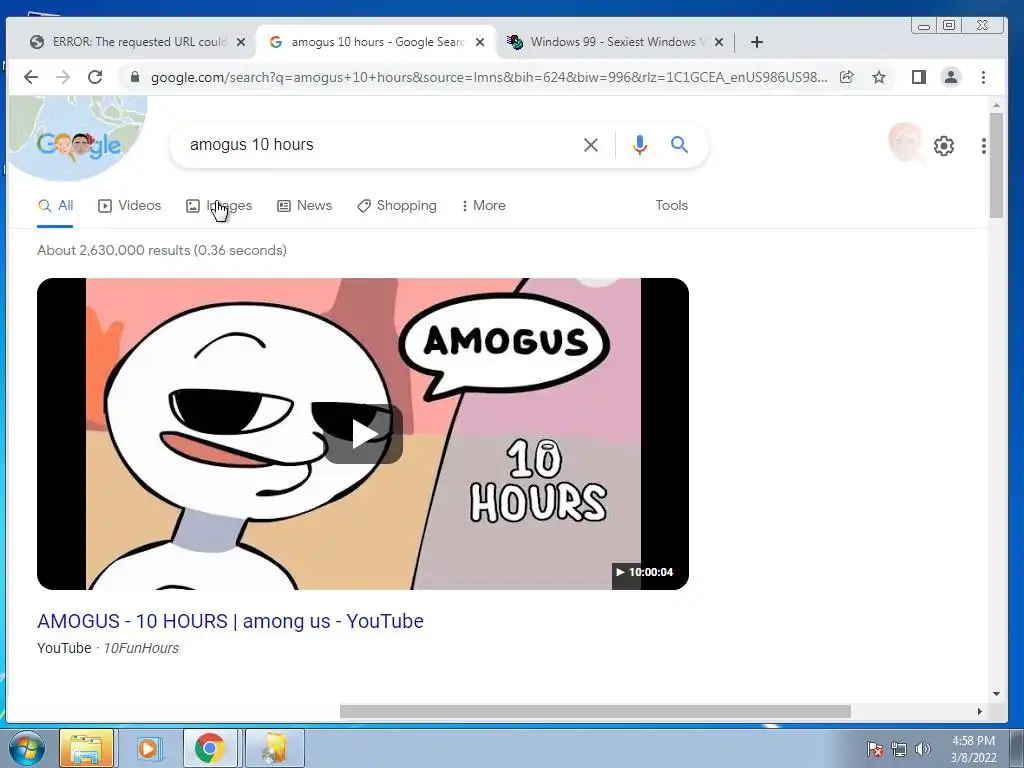Open search Tools options

(x=671, y=206)
